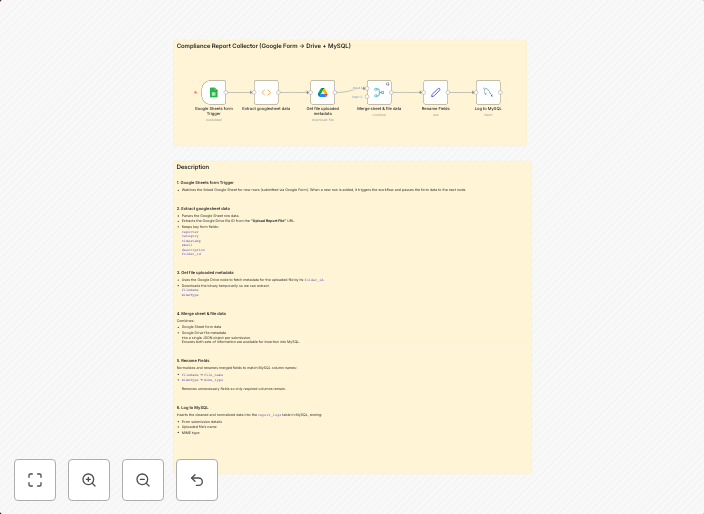This screenshot has height=514, width=704.
Task: Click the 'Google Sheets form Trigger' node label
Action: pos(214,111)
